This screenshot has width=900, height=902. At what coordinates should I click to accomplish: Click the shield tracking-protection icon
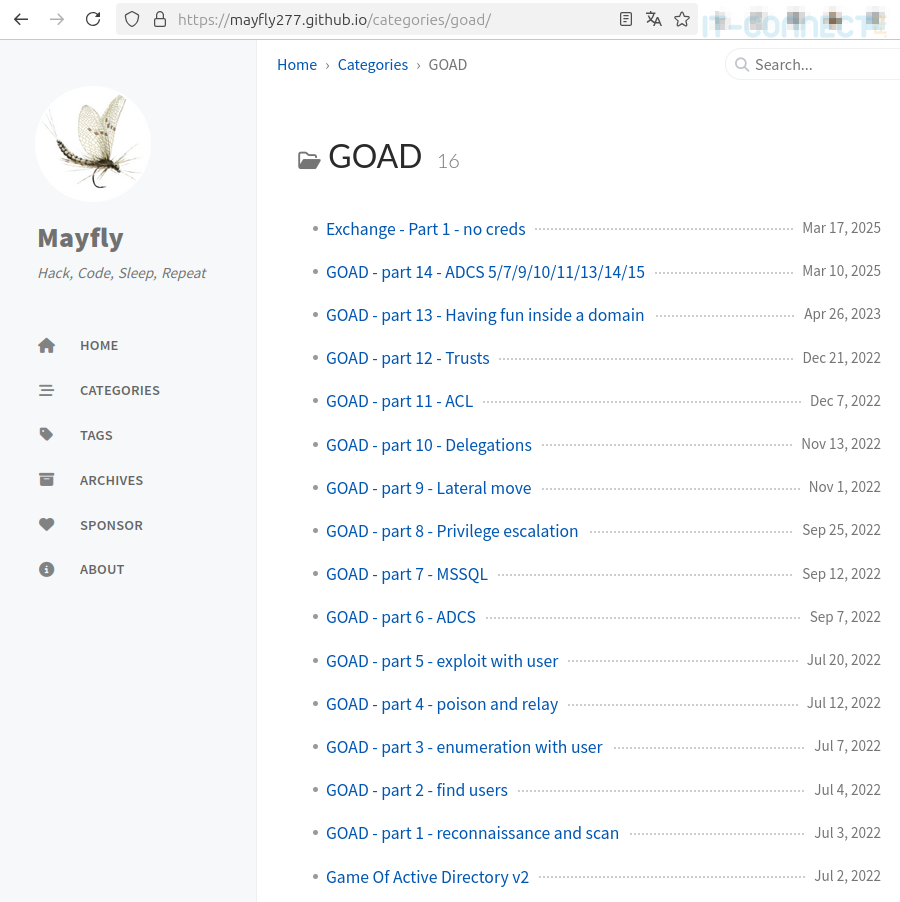coord(131,18)
